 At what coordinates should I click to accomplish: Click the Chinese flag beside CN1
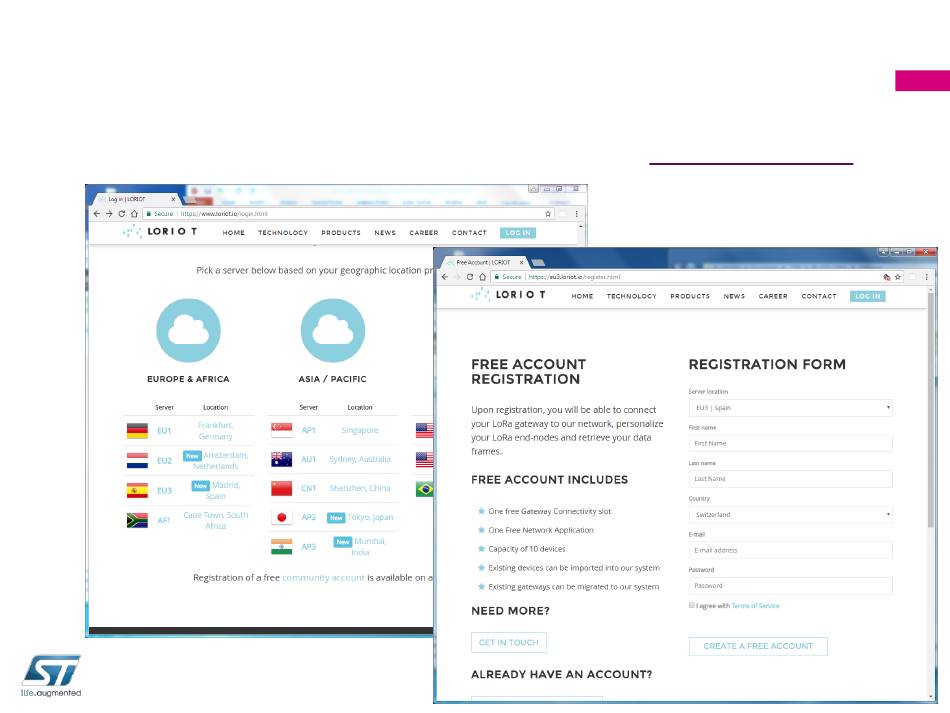click(282, 488)
